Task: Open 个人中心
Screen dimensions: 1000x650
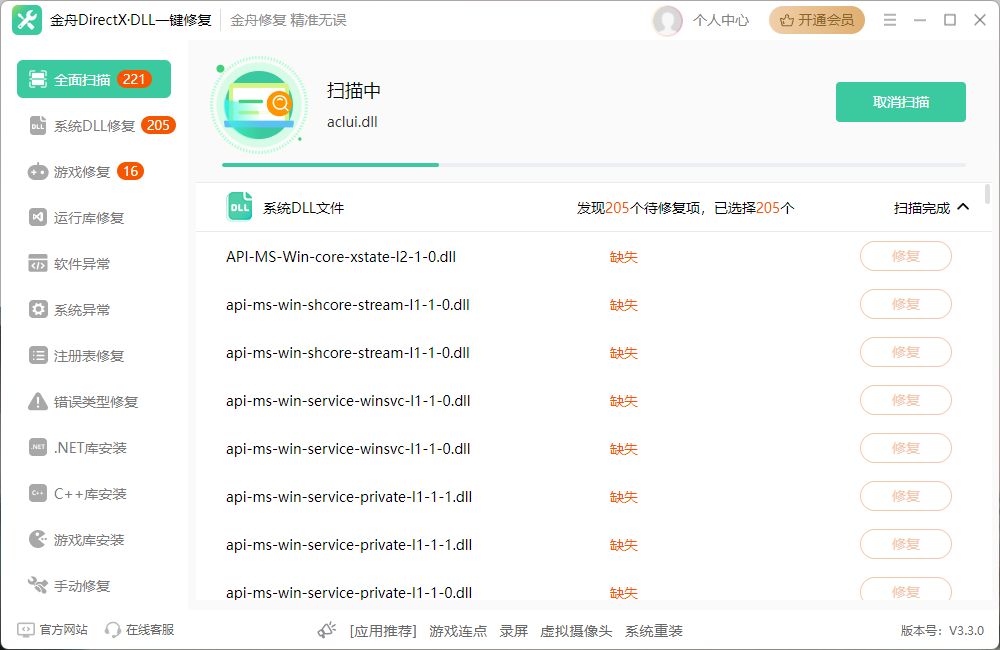Action: pyautogui.click(x=721, y=20)
